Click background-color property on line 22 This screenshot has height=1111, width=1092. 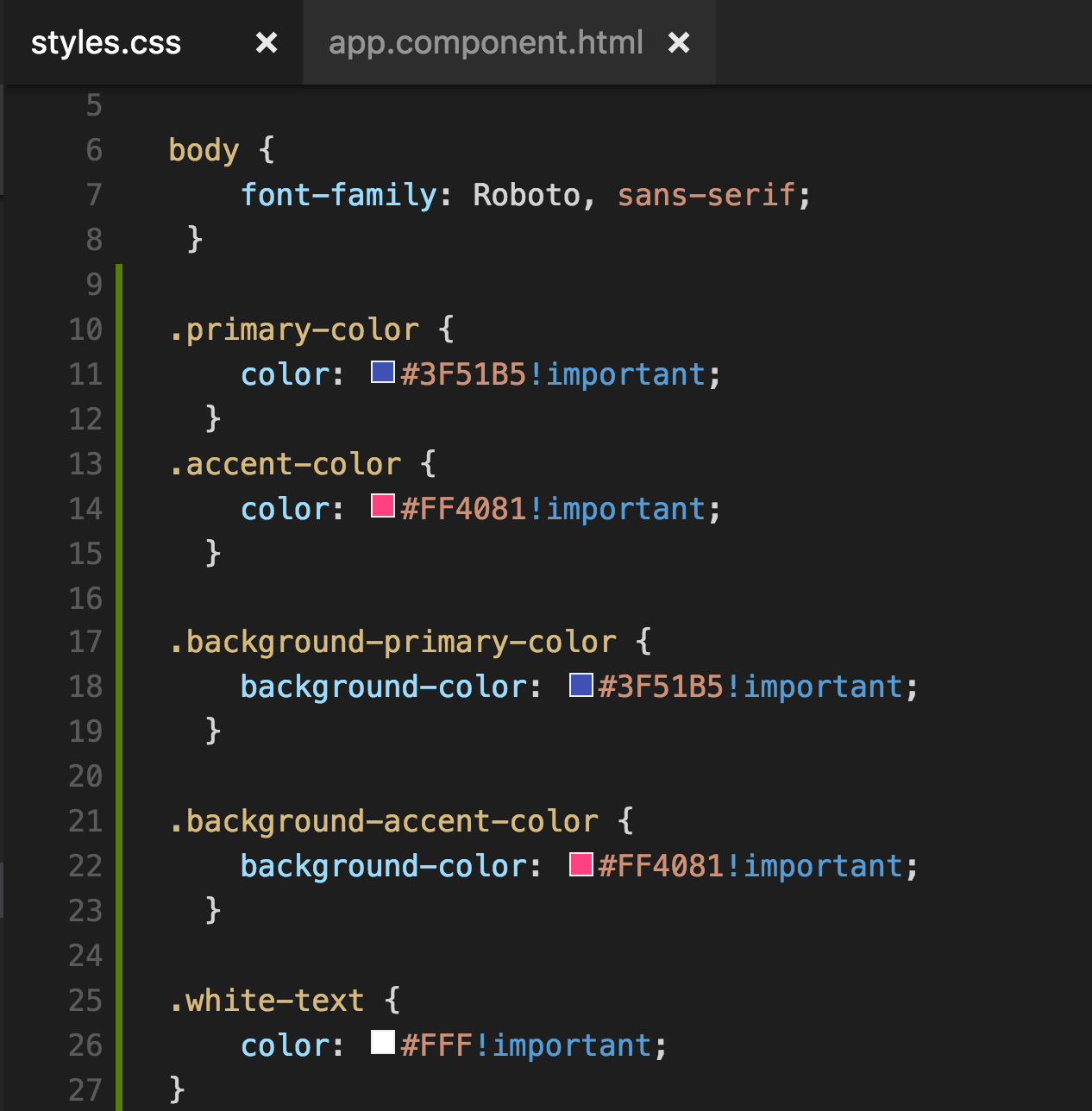(x=384, y=866)
